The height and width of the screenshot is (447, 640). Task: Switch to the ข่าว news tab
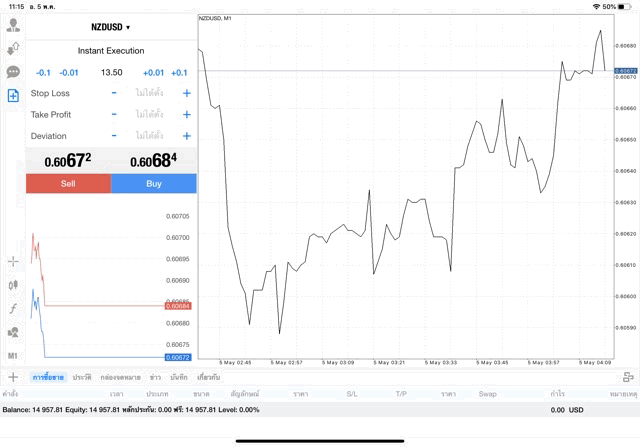[x=156, y=377]
